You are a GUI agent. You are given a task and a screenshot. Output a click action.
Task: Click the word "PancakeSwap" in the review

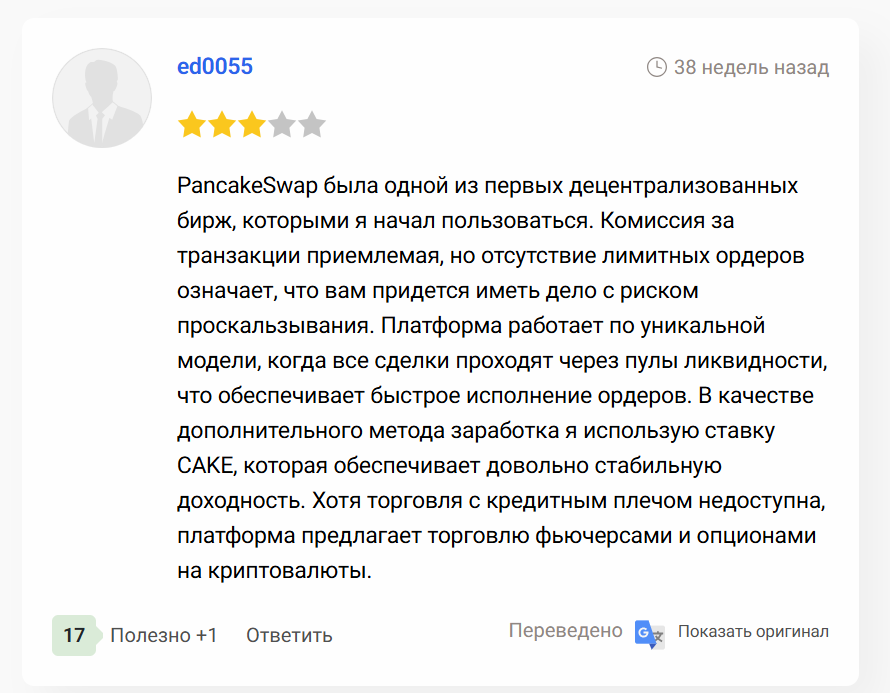coord(234,186)
